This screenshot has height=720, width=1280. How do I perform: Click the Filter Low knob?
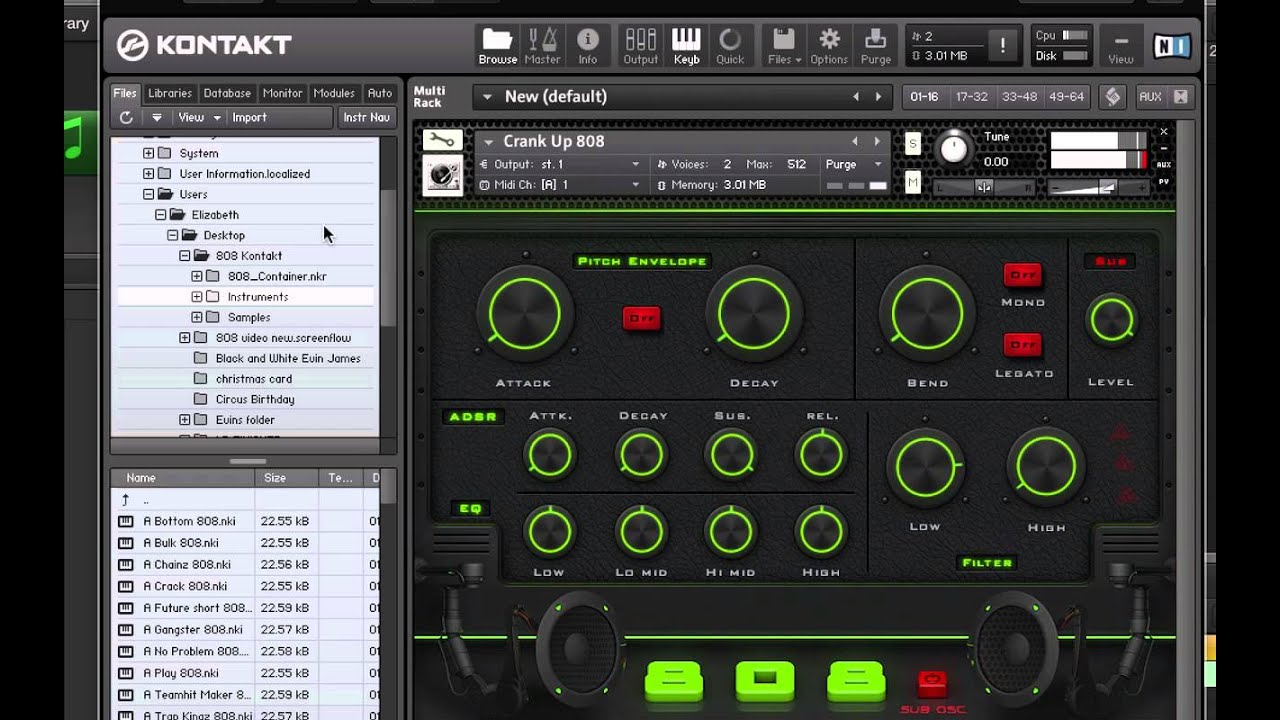pyautogui.click(x=925, y=468)
